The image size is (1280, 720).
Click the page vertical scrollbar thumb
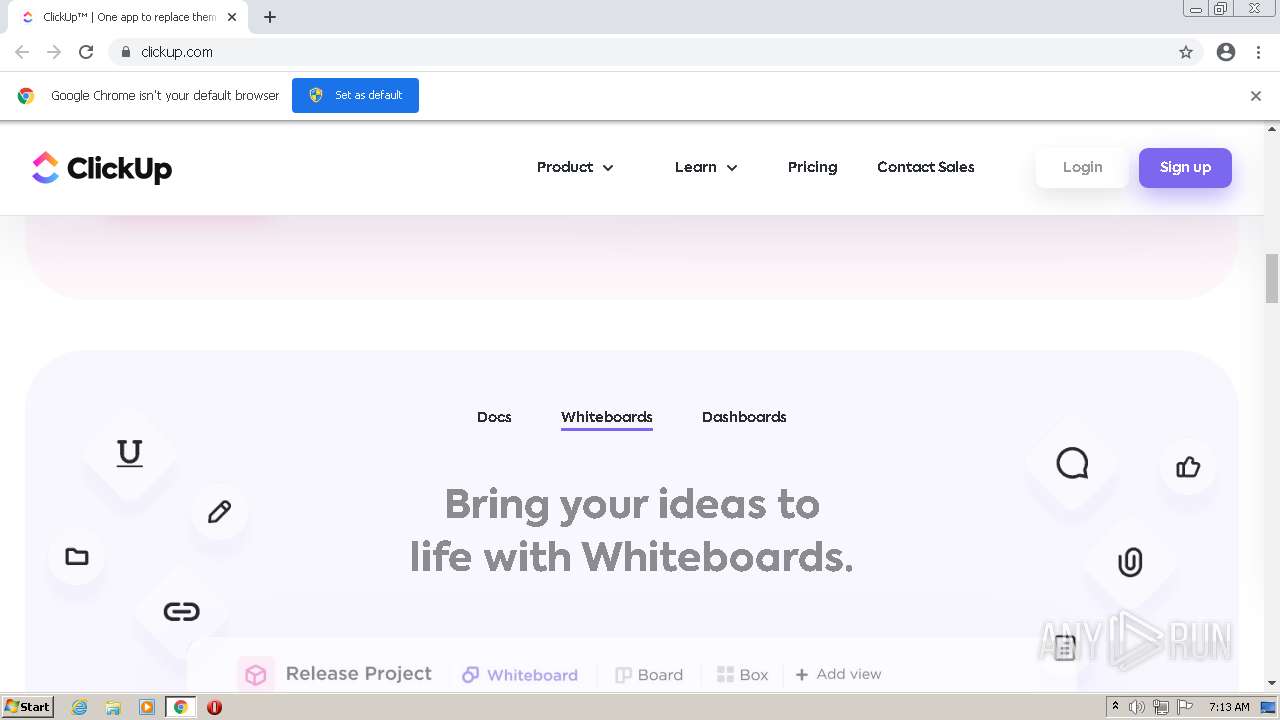click(1272, 278)
